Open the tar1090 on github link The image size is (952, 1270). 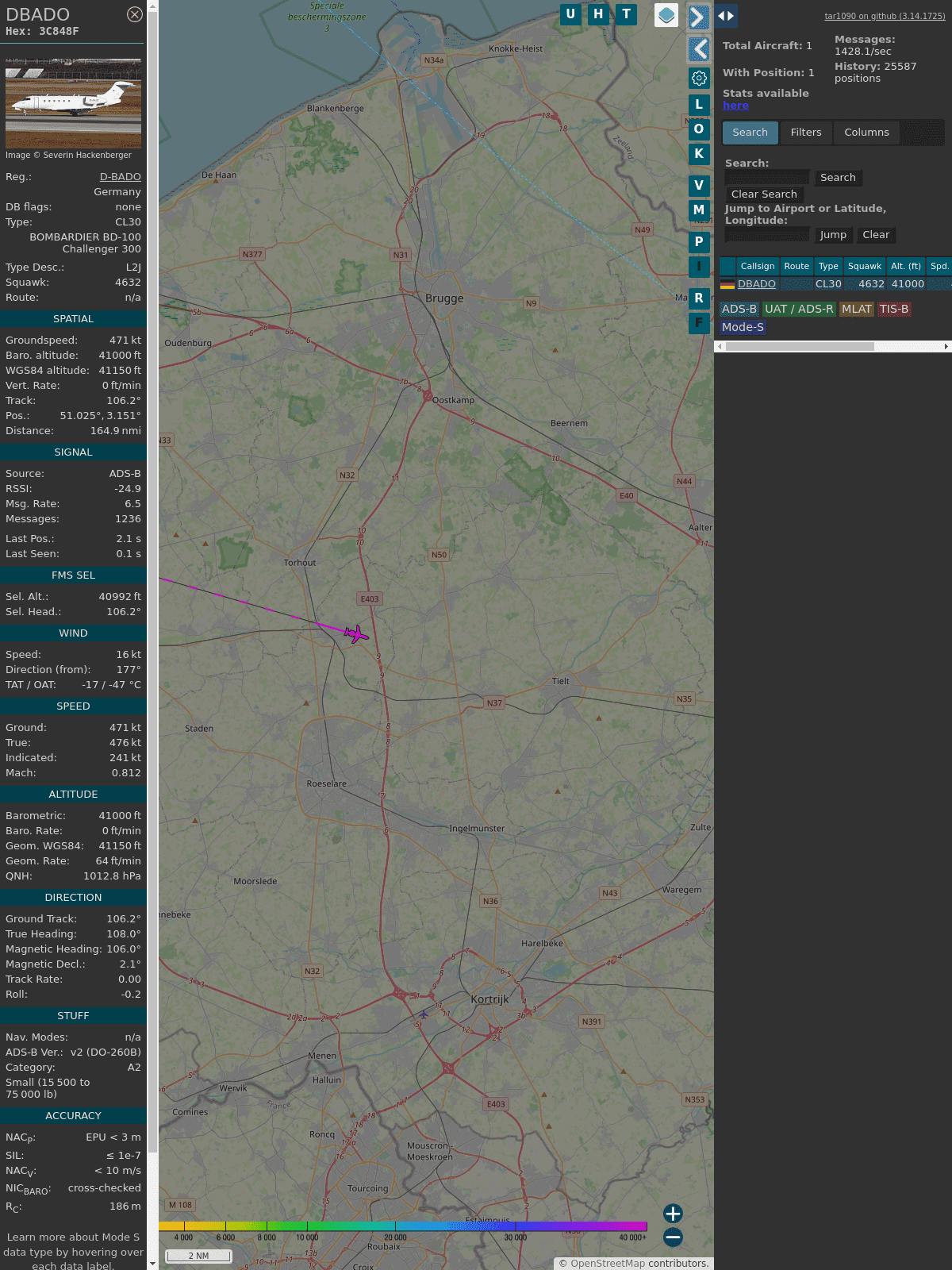tap(885, 16)
